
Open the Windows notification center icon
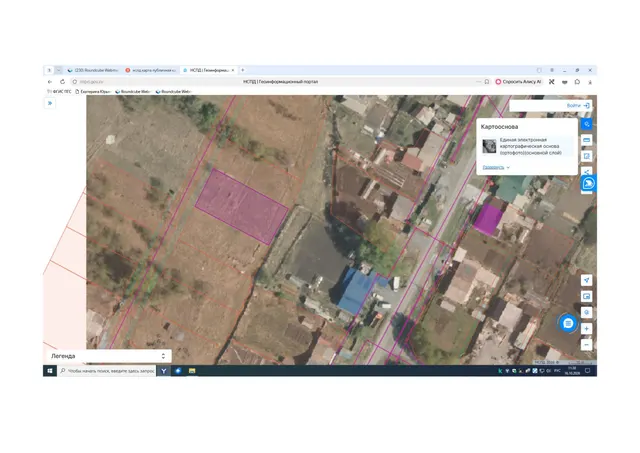click(587, 371)
